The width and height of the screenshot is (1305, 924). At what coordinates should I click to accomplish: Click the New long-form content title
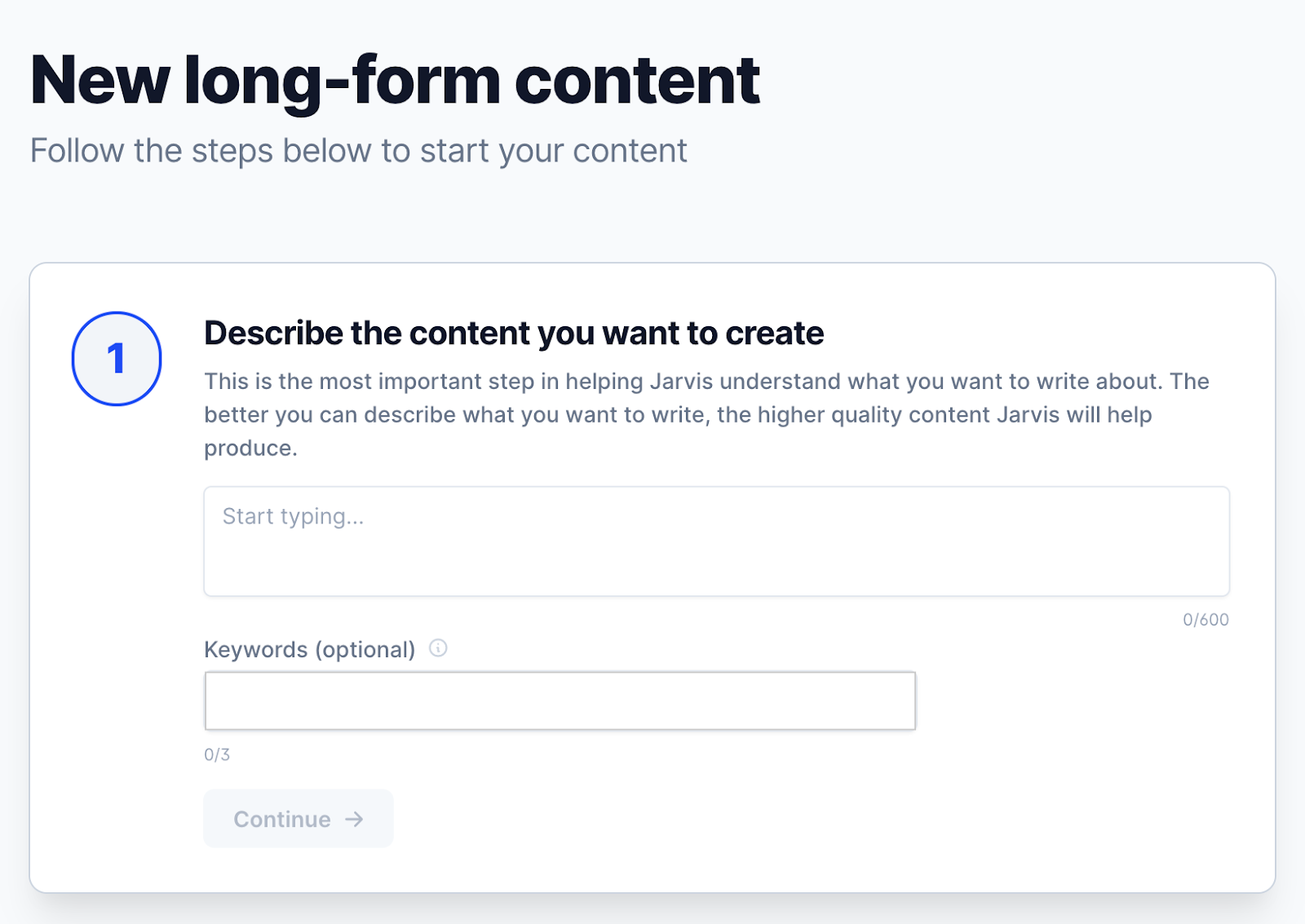pyautogui.click(x=395, y=80)
